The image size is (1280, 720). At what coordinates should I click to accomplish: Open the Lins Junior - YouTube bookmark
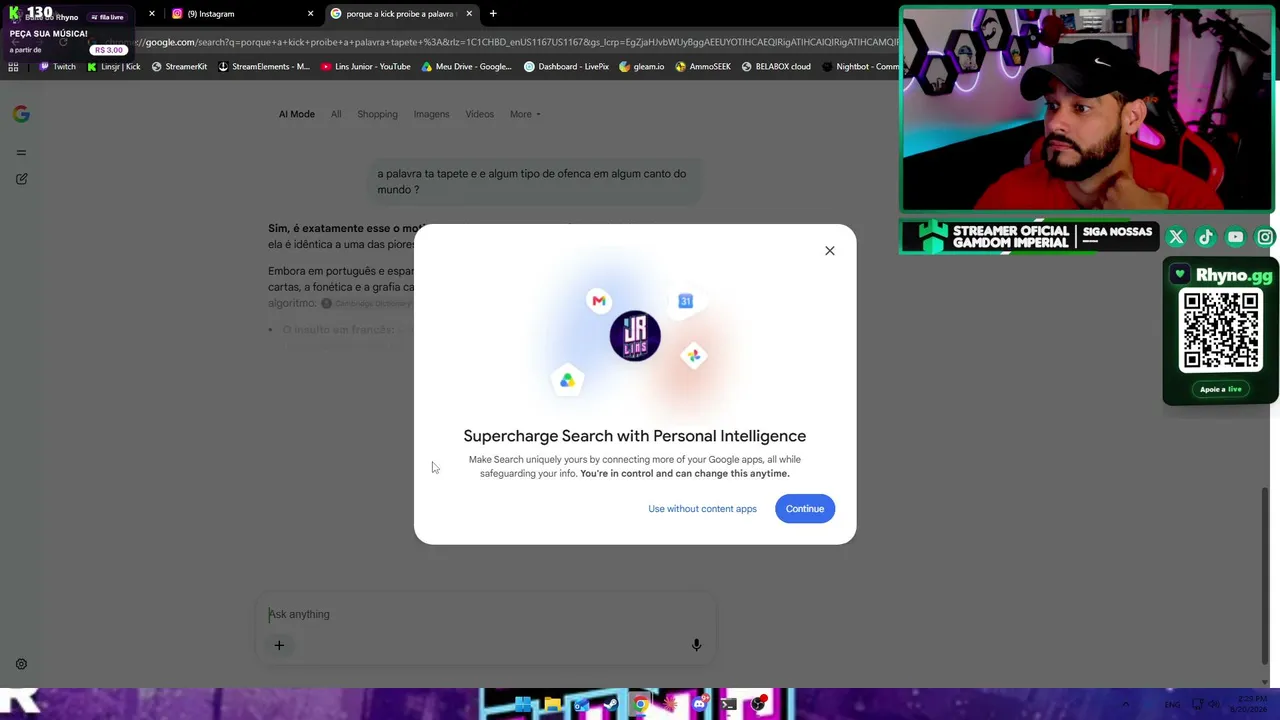(x=366, y=67)
